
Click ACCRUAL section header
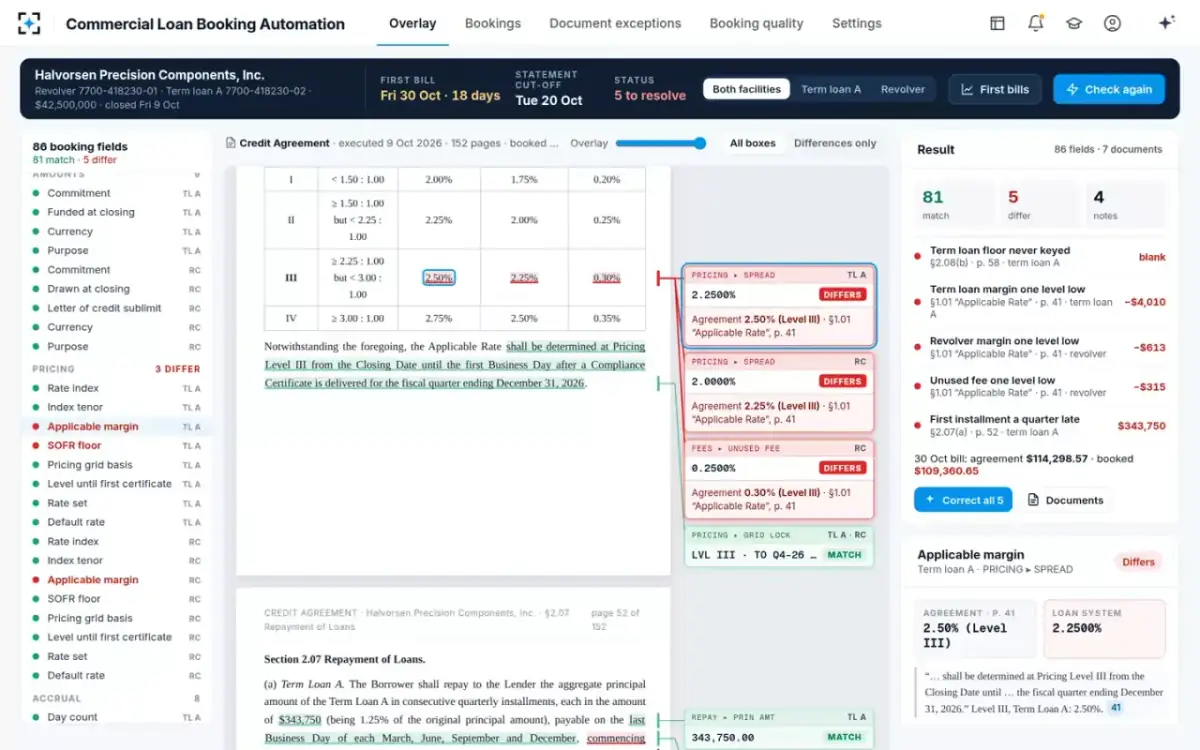click(117, 699)
